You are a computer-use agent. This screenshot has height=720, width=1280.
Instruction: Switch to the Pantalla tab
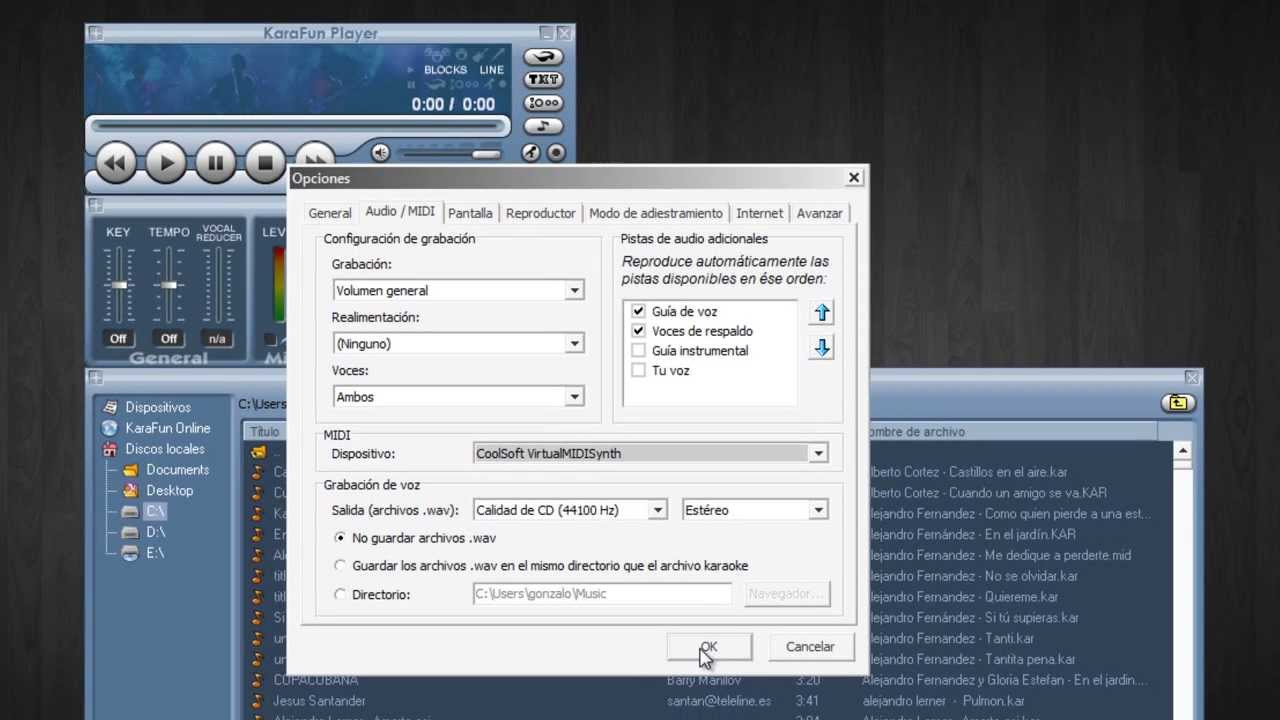pyautogui.click(x=470, y=213)
